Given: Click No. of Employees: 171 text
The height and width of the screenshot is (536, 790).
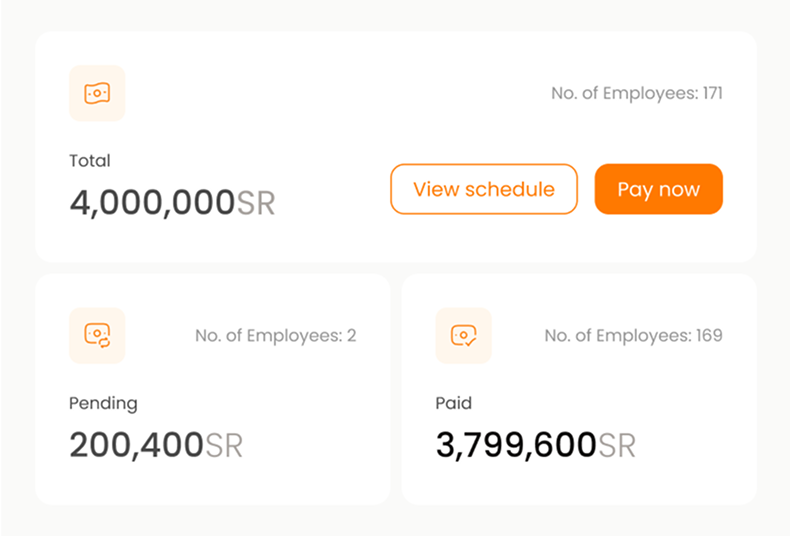Looking at the screenshot, I should click(x=637, y=93).
